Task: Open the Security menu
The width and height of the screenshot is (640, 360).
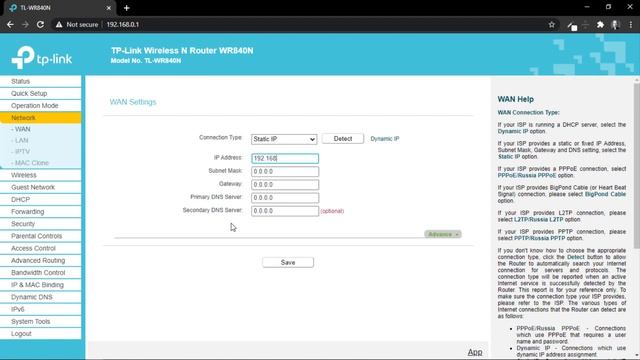Action: point(40,224)
